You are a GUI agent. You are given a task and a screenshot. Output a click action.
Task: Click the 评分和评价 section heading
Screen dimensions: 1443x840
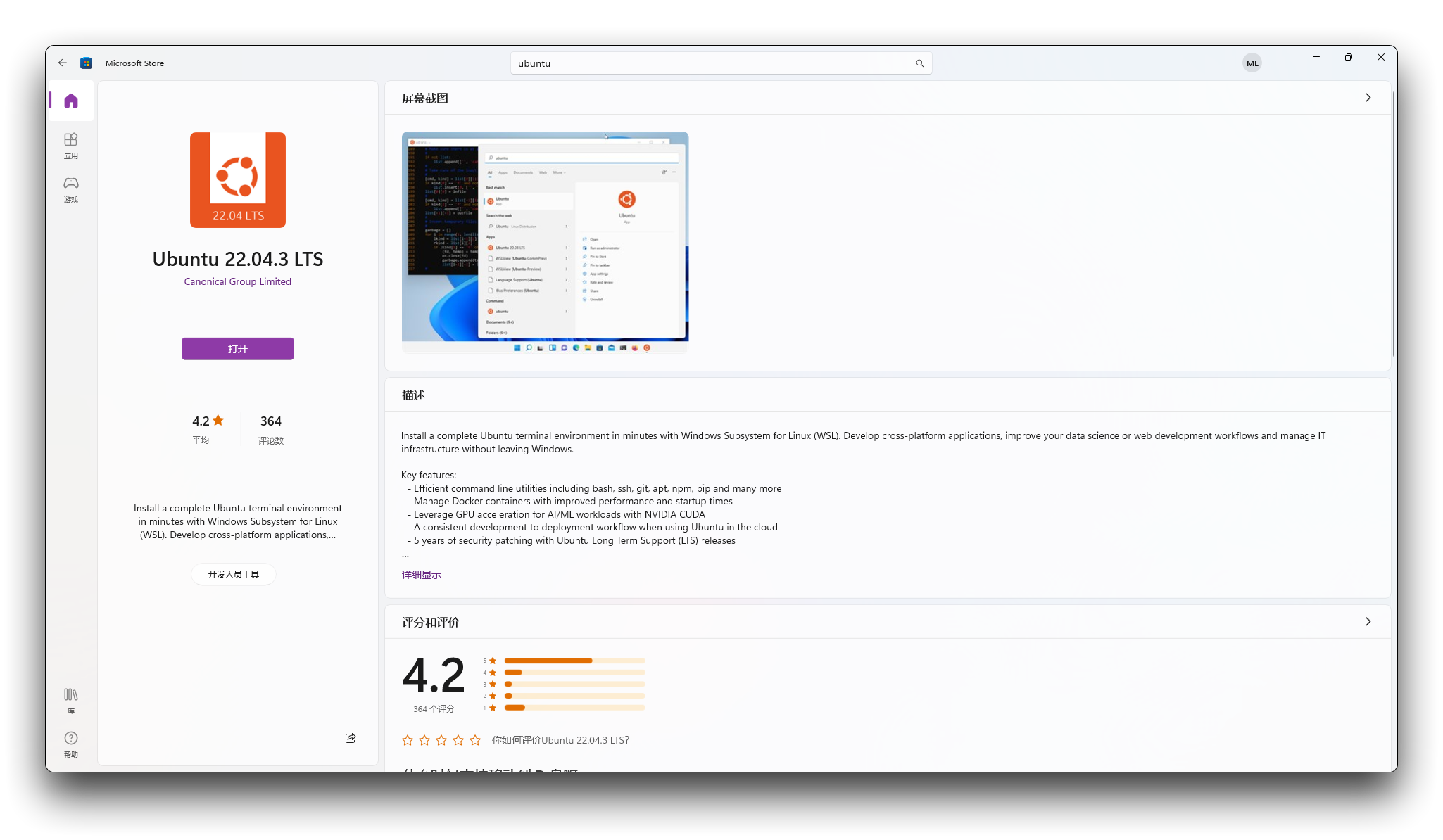(x=431, y=623)
